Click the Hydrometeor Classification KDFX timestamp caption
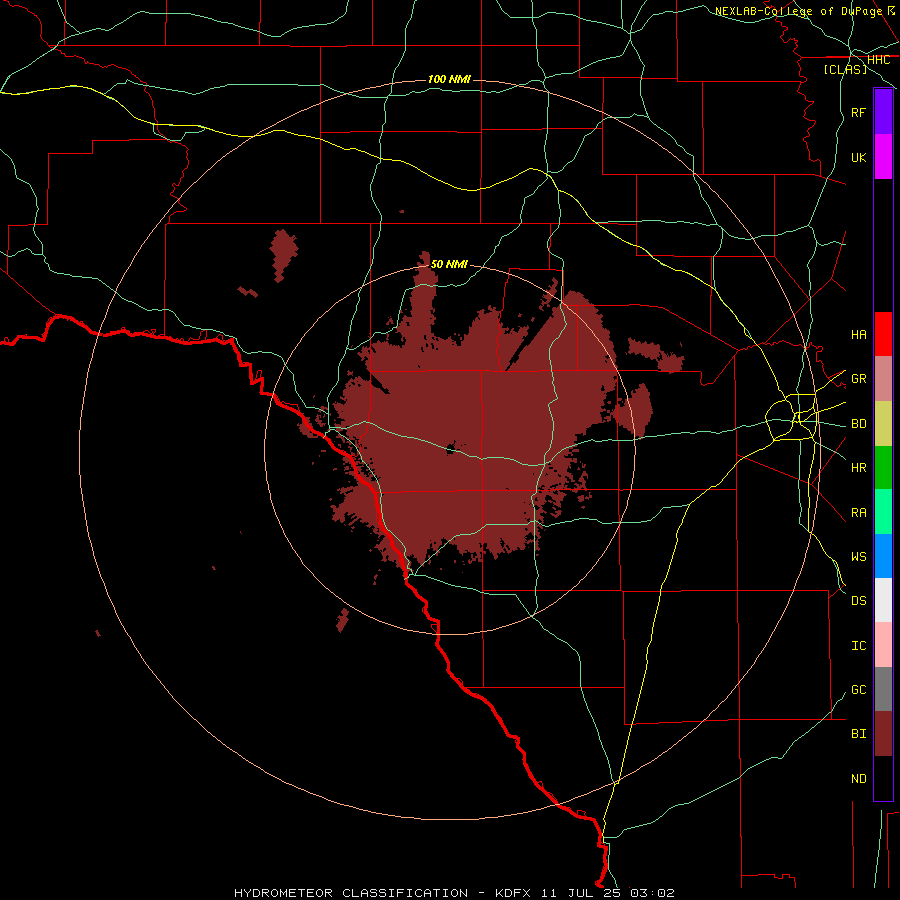 click(454, 893)
